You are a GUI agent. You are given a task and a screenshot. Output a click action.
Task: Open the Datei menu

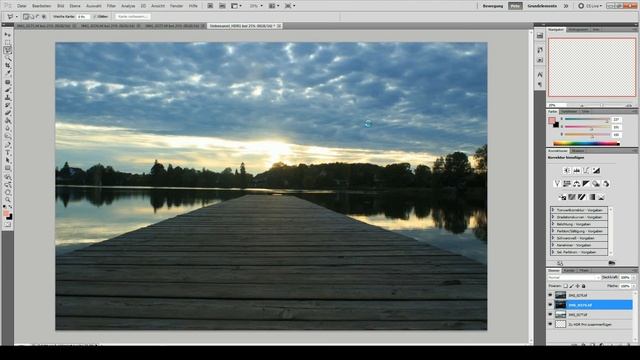tap(22, 6)
